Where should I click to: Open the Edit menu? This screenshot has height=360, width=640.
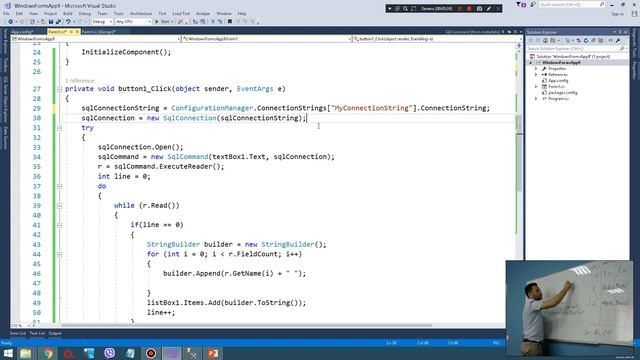19,13
